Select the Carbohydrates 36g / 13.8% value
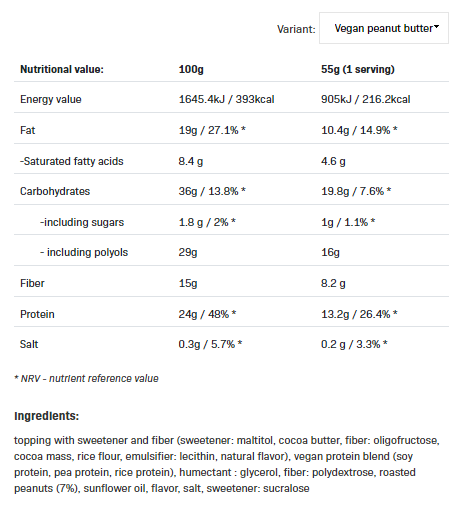This screenshot has width=456, height=514. coord(212,191)
